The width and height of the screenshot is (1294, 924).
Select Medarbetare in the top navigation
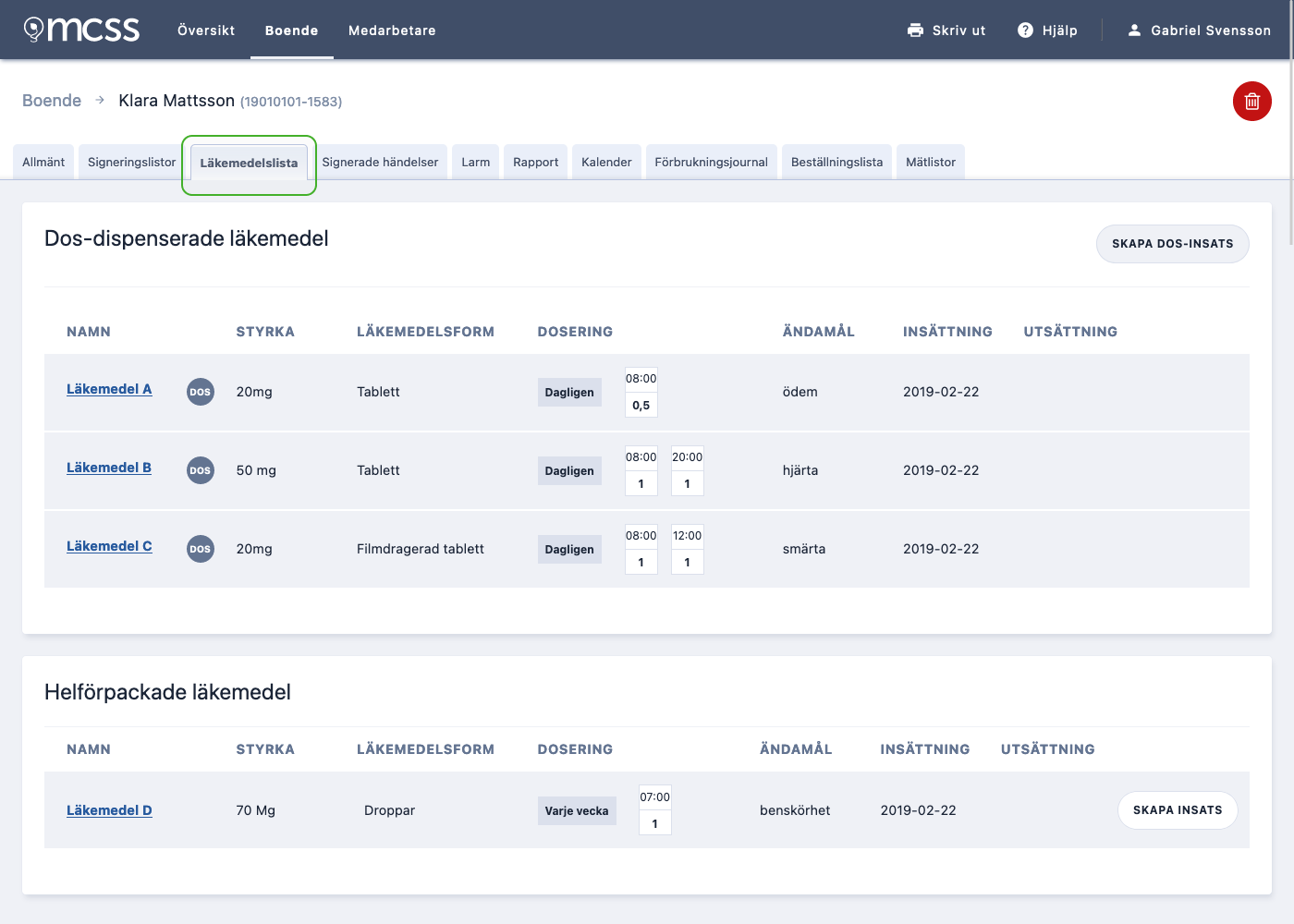[391, 30]
